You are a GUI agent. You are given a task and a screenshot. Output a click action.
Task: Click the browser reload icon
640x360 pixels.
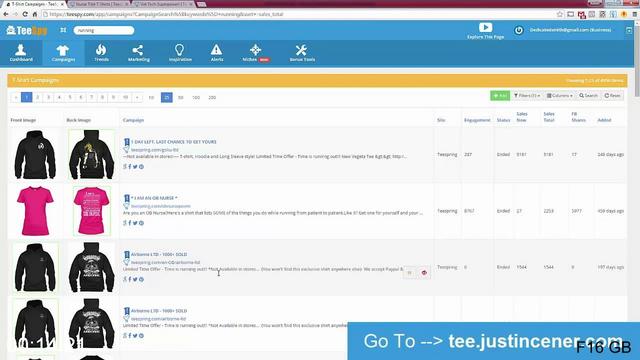point(25,14)
